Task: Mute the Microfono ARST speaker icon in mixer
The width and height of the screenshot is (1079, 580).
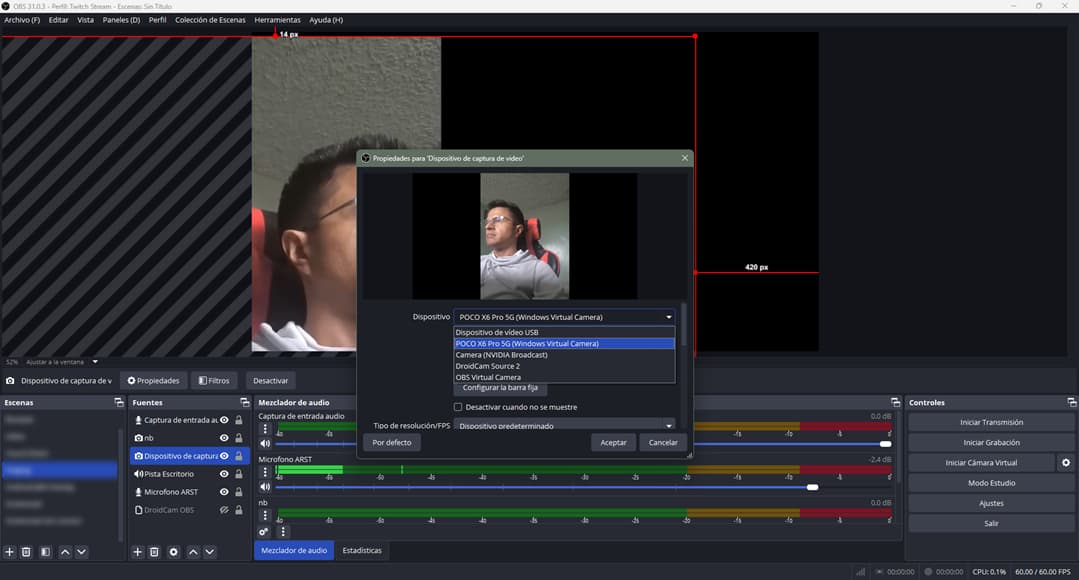Action: coord(265,487)
